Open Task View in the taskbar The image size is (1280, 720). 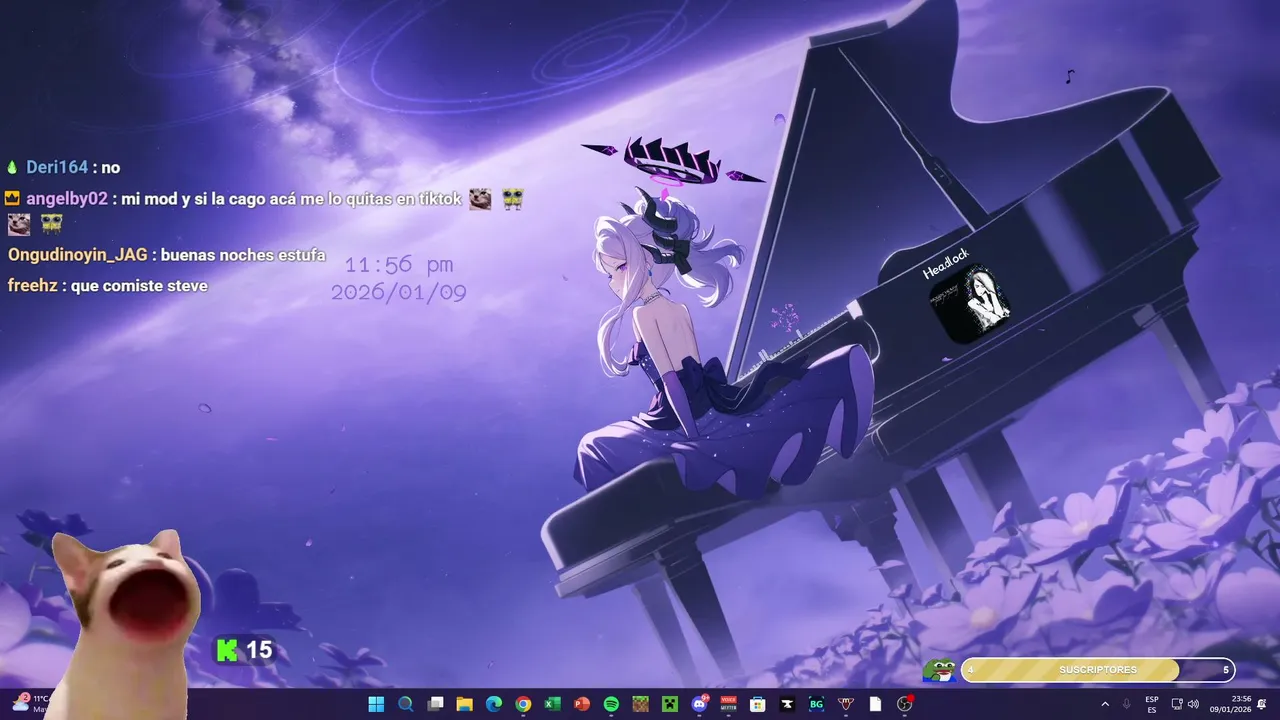click(x=435, y=704)
